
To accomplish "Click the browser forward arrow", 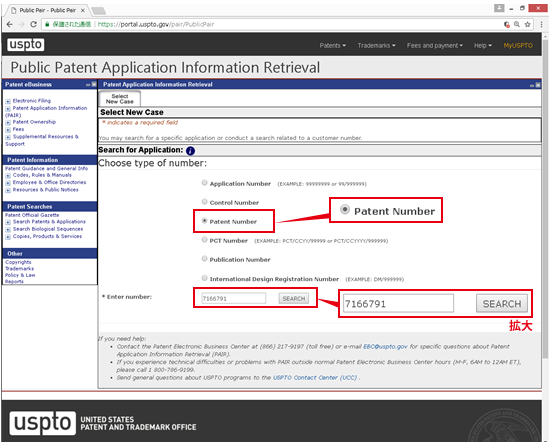I will pos(21,24).
